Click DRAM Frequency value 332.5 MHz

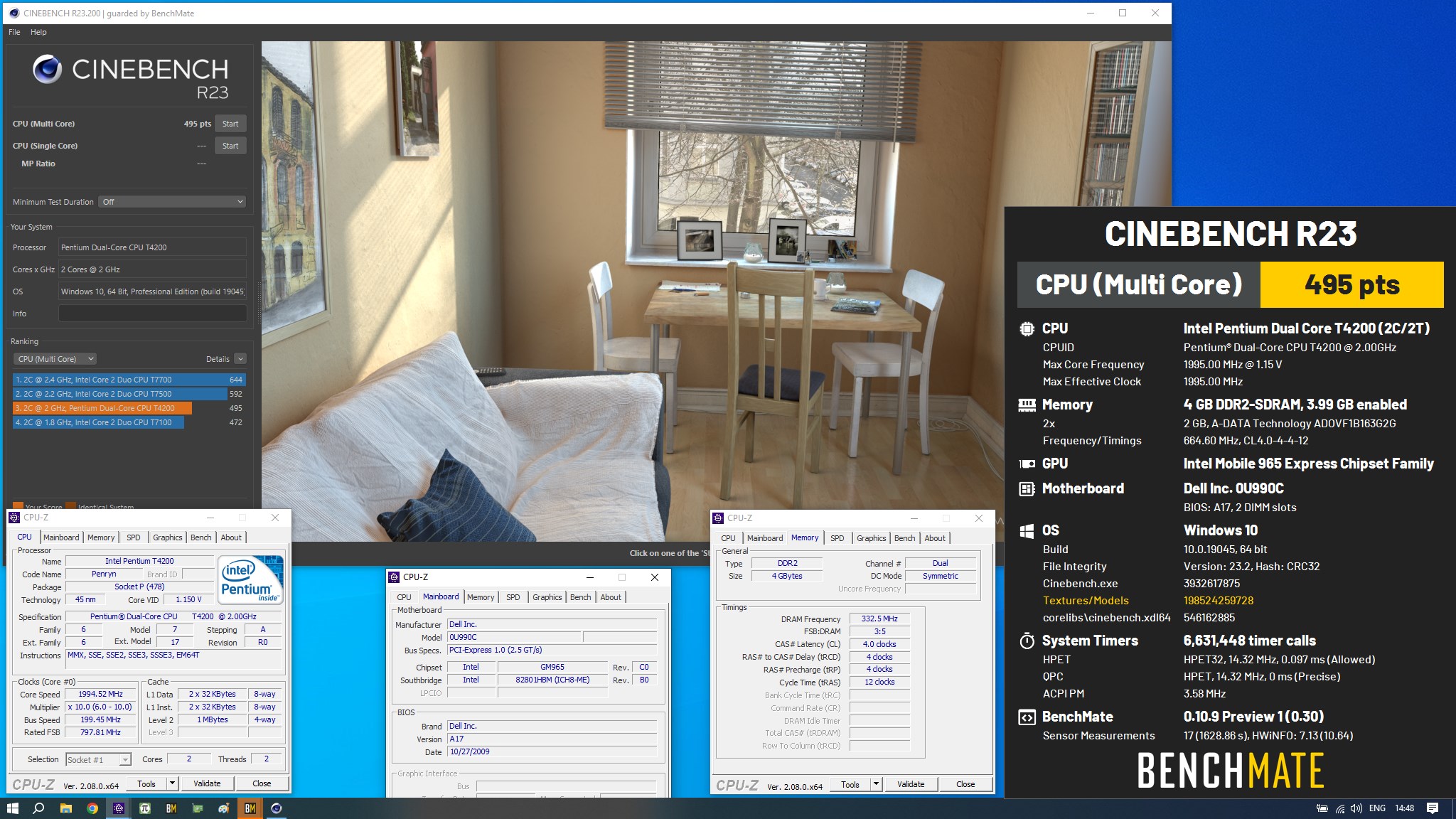pos(879,619)
